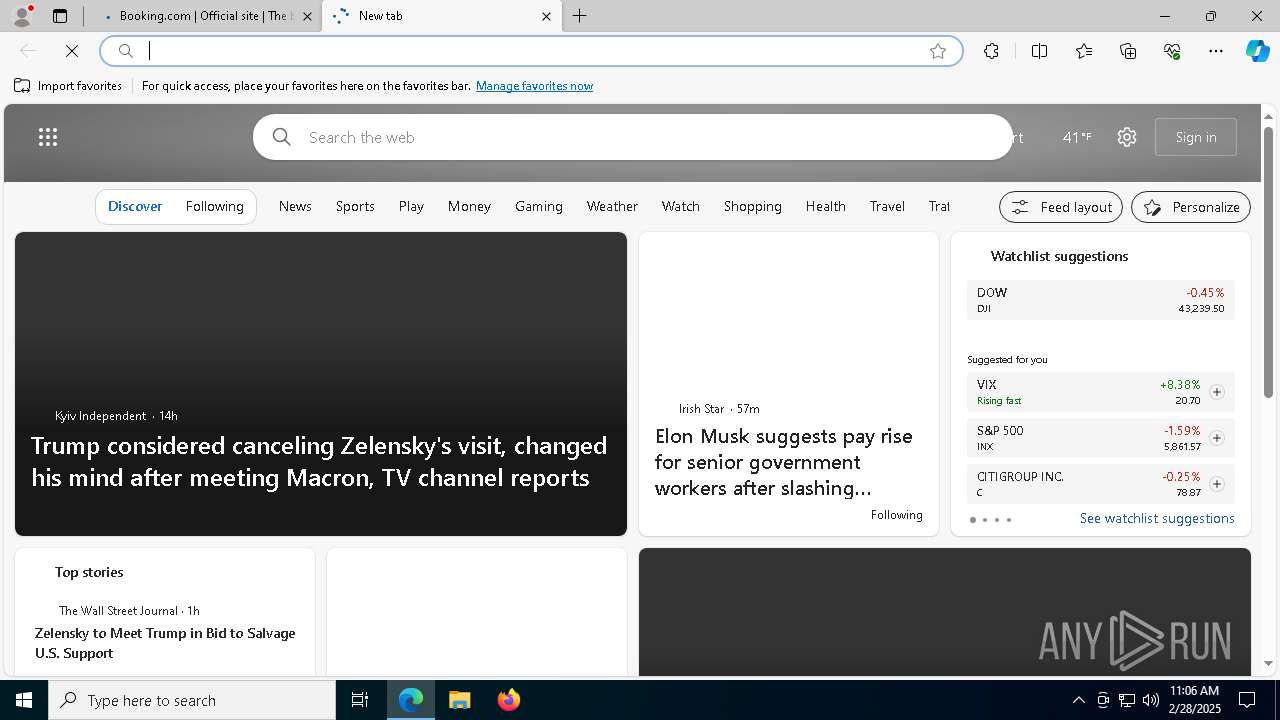Open Windows Start menu
The image size is (1280, 720).
pyautogui.click(x=24, y=700)
